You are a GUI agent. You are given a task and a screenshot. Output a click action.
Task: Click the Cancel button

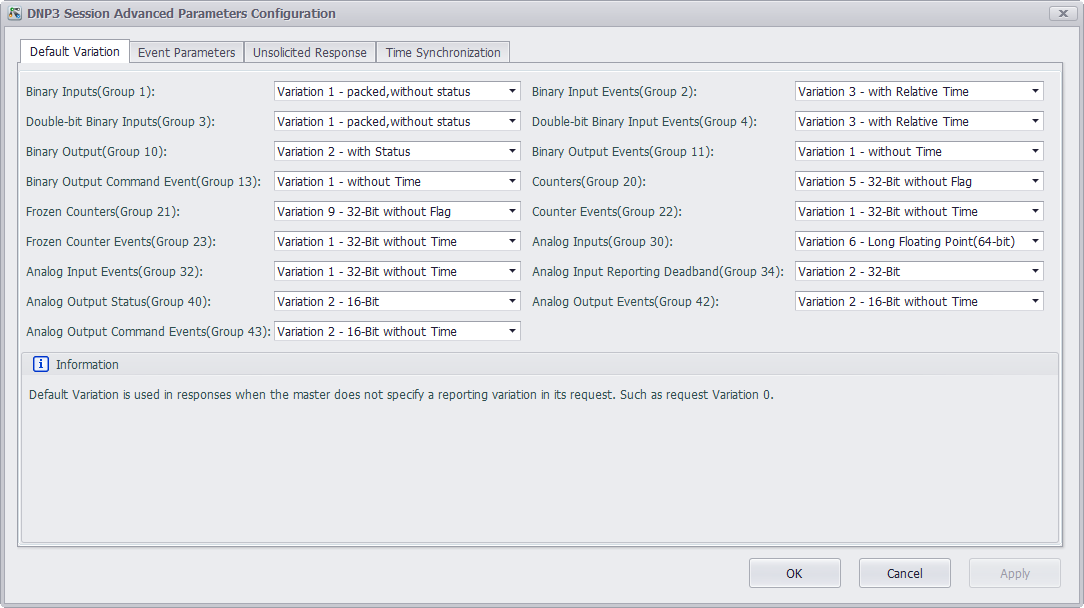coord(904,573)
